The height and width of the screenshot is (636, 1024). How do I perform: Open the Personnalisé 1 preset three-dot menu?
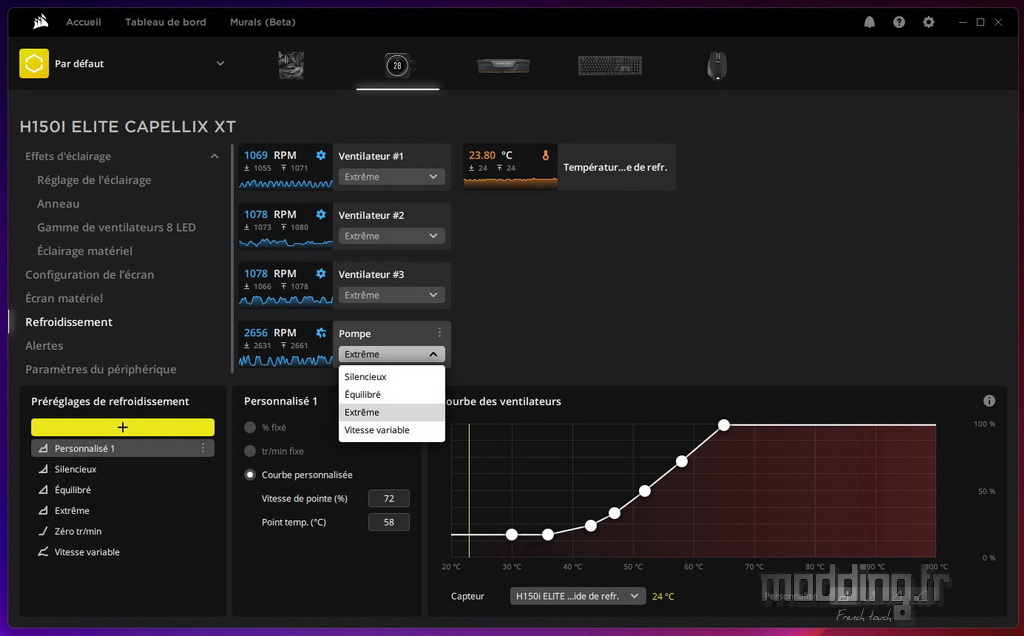203,448
